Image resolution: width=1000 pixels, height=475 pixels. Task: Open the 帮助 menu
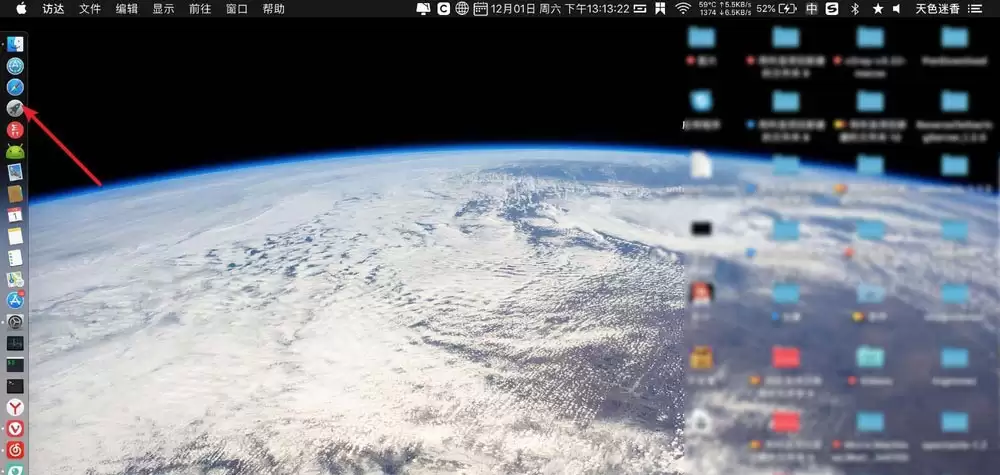pos(274,9)
